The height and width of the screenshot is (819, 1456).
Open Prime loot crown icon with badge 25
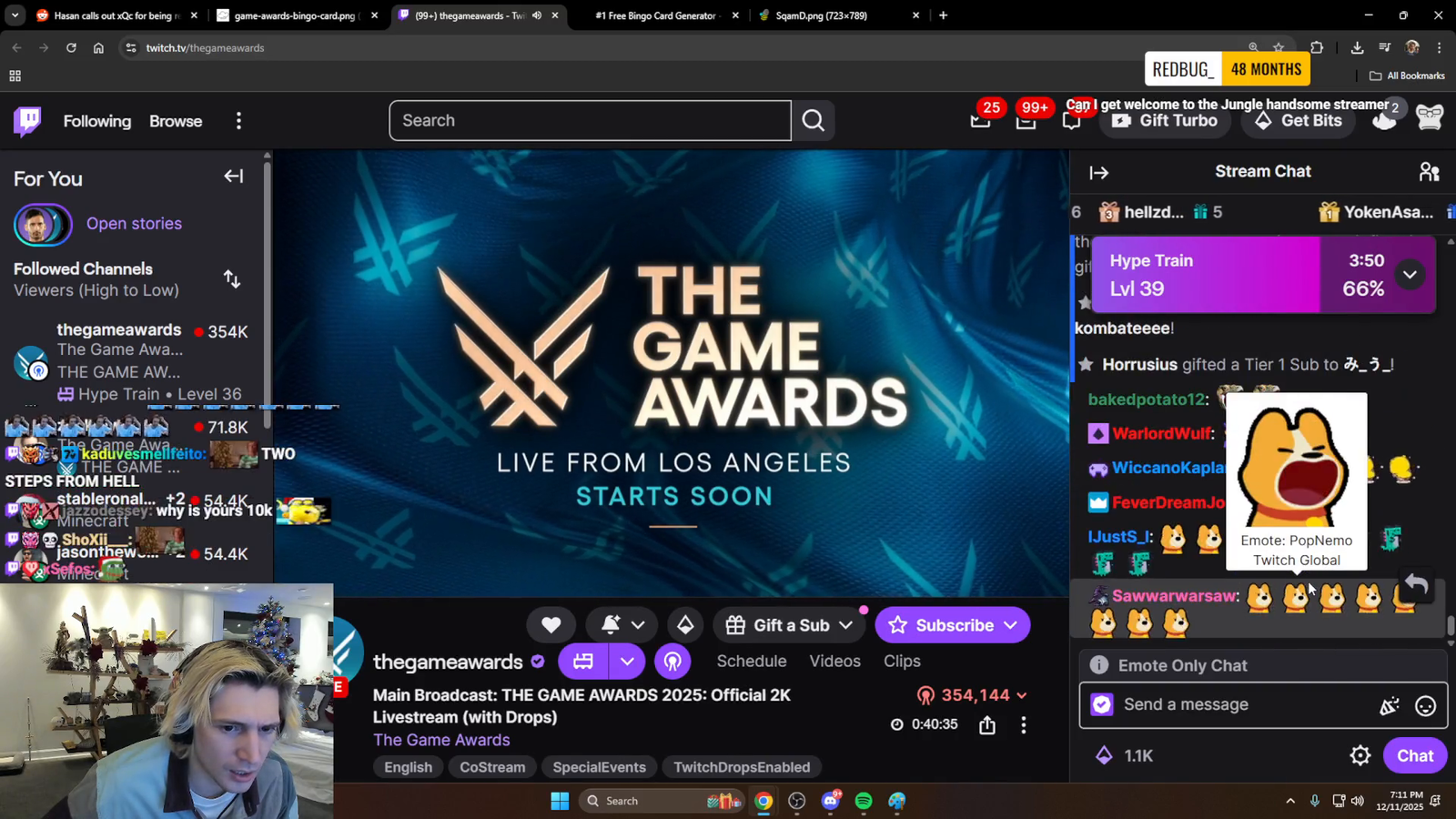tap(980, 119)
